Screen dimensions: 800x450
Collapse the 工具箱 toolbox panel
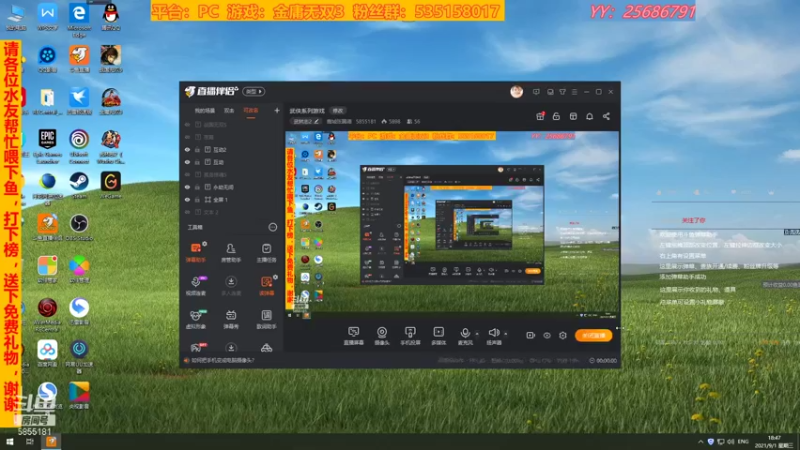[272, 227]
